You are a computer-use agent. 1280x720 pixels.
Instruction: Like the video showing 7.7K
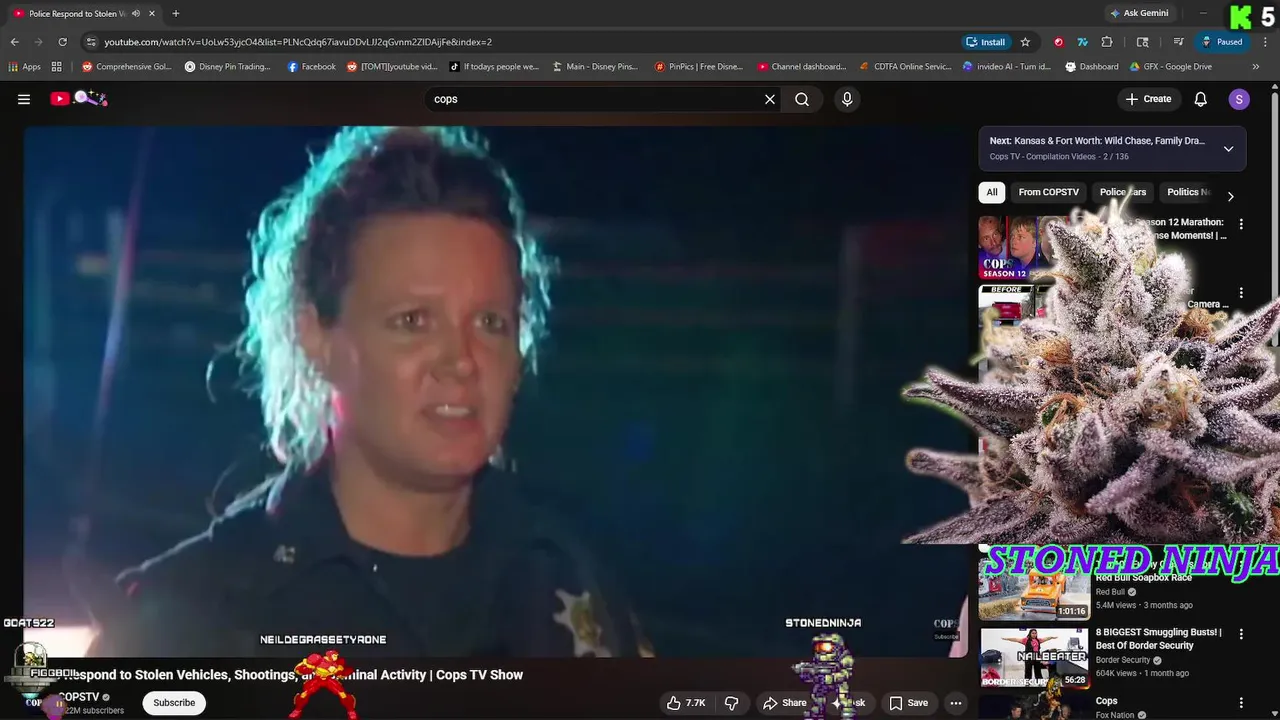(x=687, y=703)
